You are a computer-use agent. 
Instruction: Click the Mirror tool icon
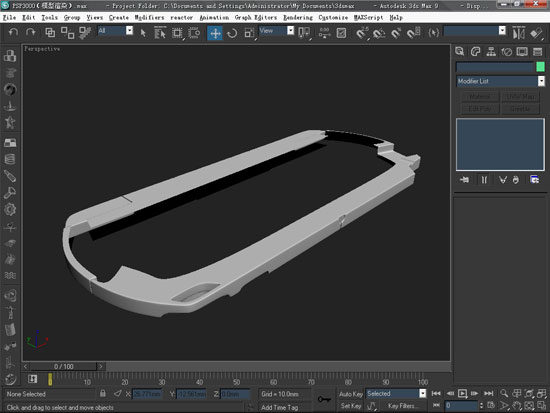(518, 33)
